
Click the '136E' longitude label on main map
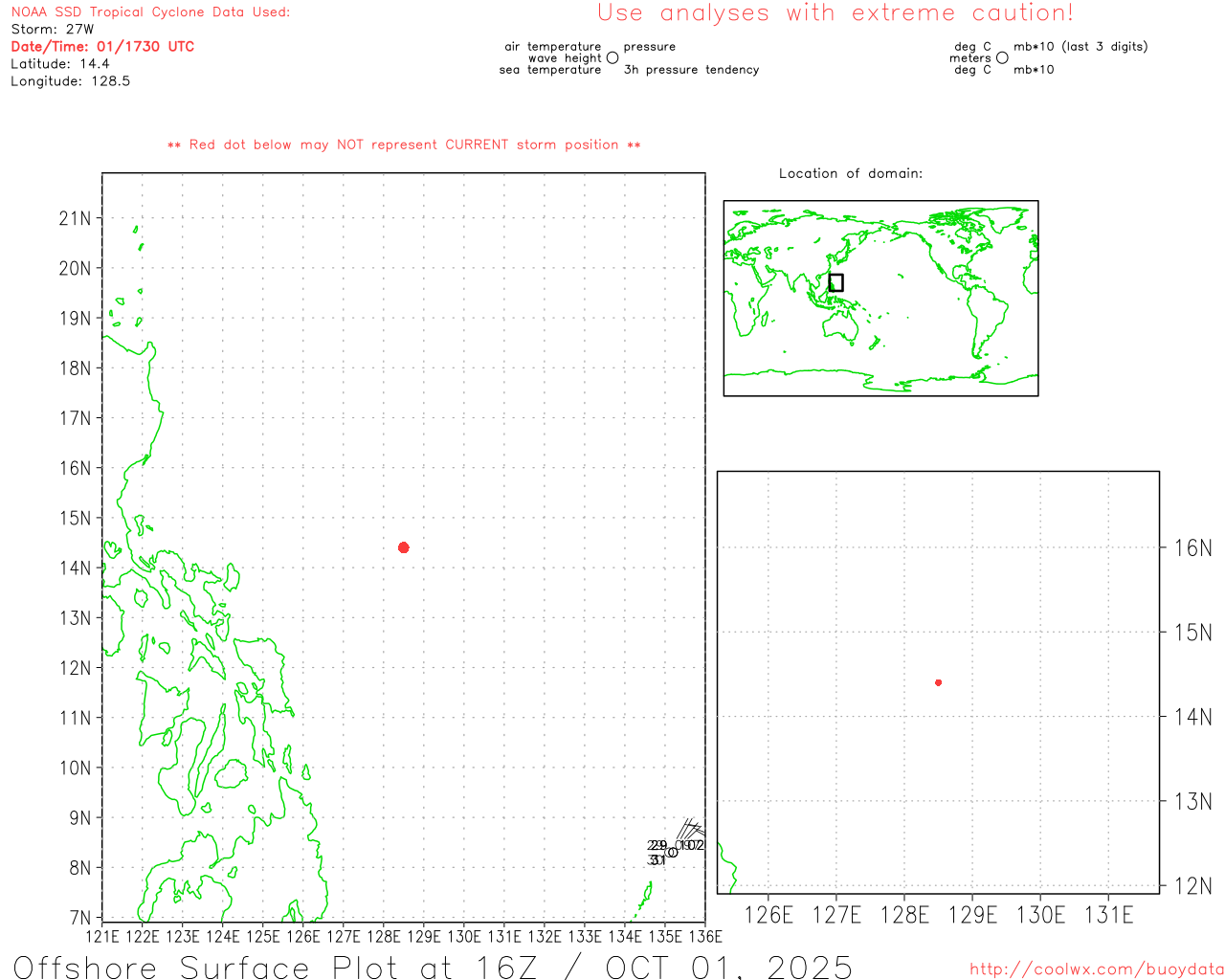pos(704,936)
